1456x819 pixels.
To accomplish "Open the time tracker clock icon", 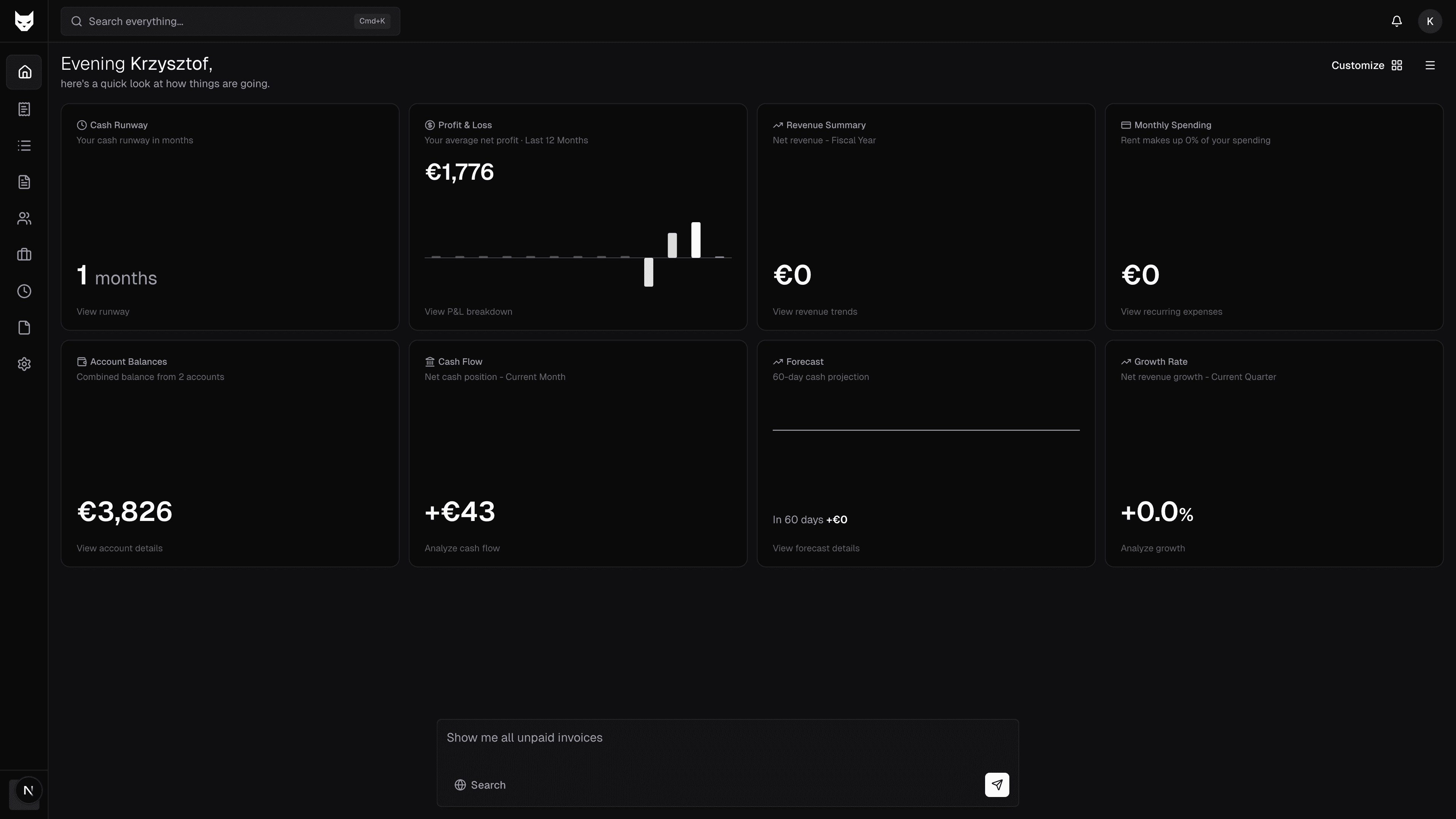I will tap(24, 291).
